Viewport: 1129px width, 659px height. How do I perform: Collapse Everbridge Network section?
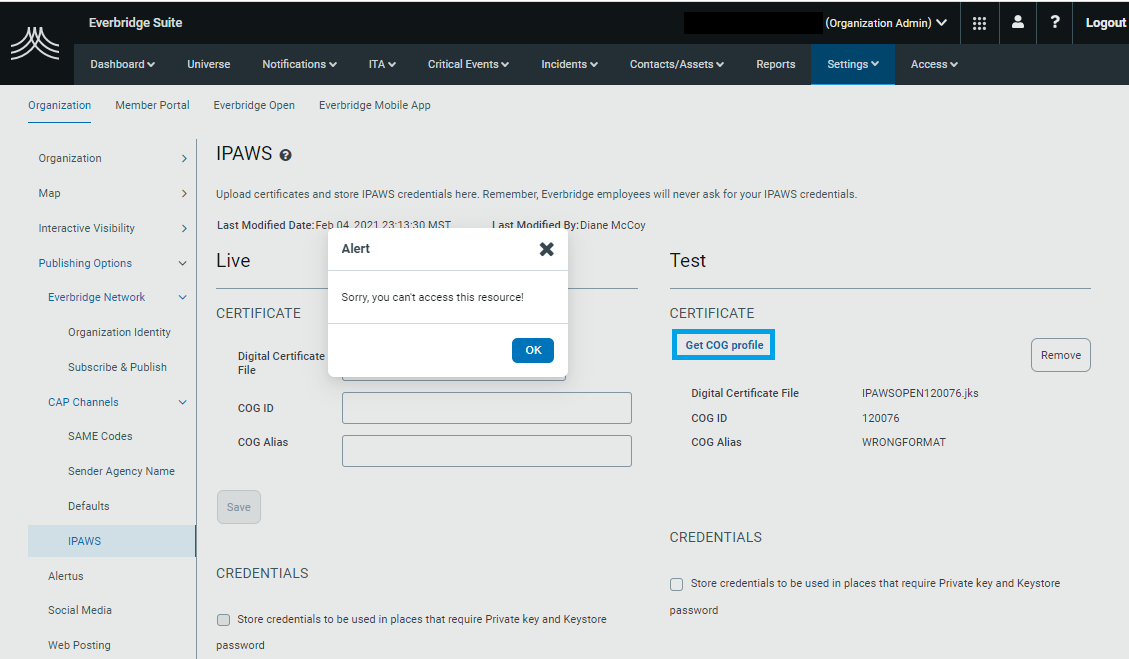(x=183, y=297)
